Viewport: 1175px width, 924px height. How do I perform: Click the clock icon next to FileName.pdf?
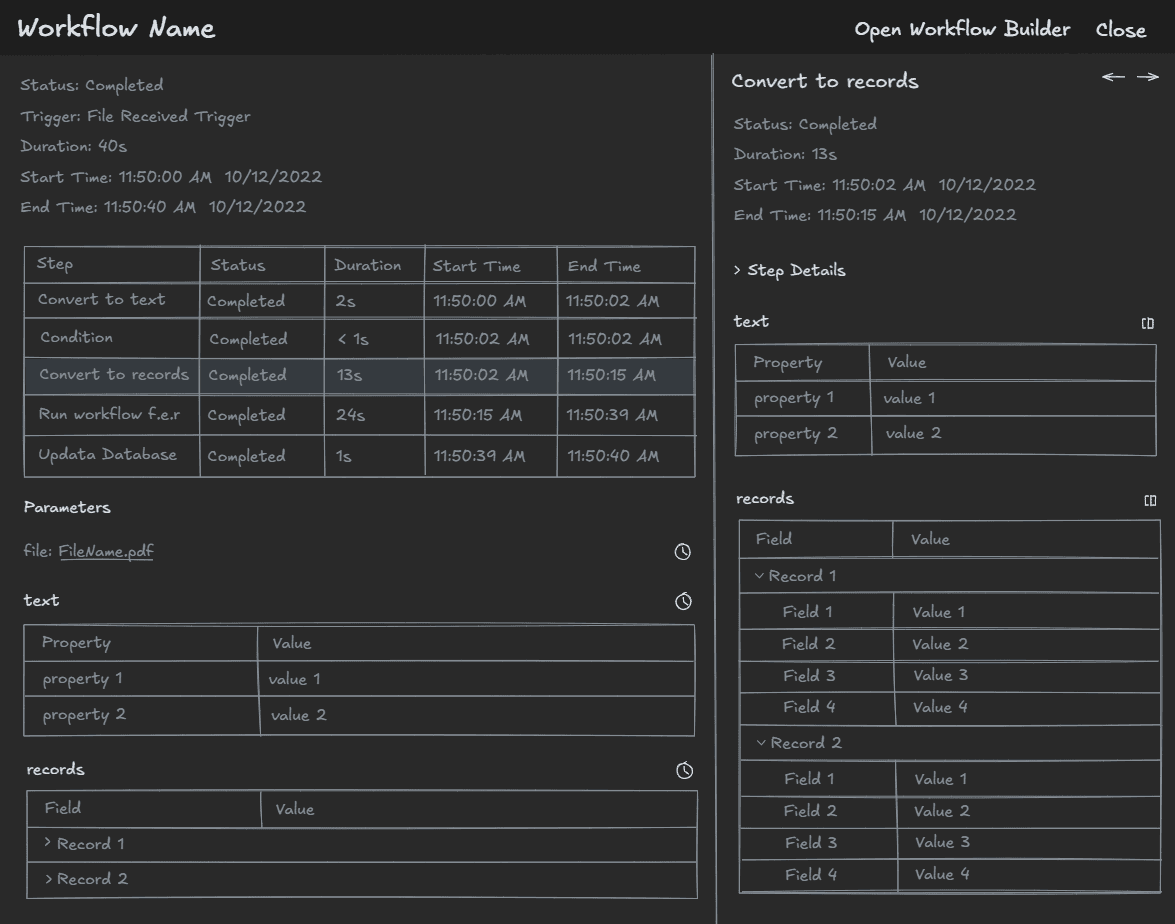click(x=683, y=551)
